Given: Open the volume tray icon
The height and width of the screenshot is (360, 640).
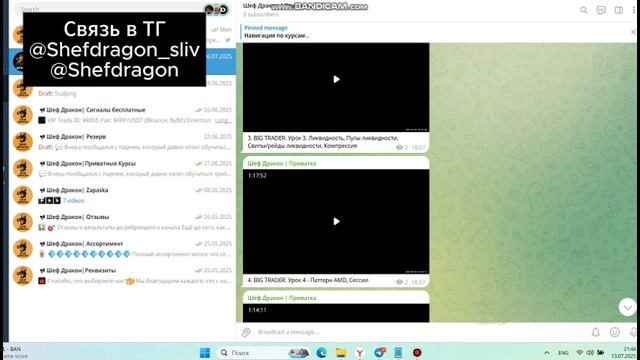Looking at the screenshot, I should 590,352.
